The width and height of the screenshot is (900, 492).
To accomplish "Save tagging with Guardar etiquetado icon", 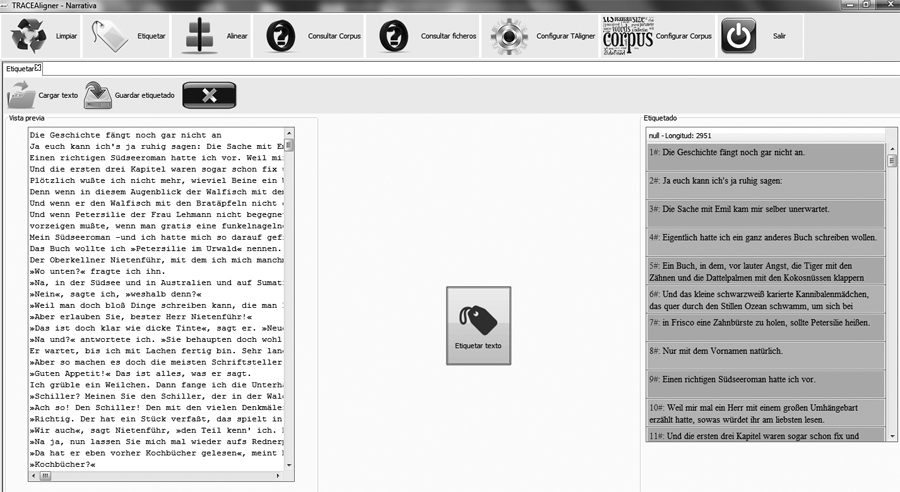I will (x=98, y=95).
